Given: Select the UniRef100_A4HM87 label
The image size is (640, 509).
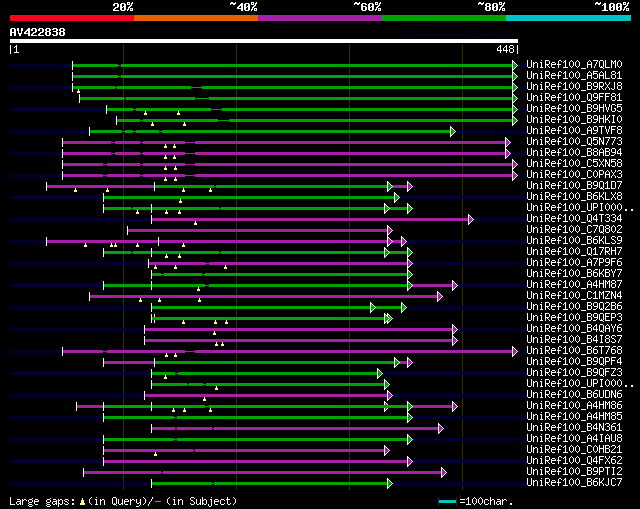Looking at the screenshot, I should (574, 285).
